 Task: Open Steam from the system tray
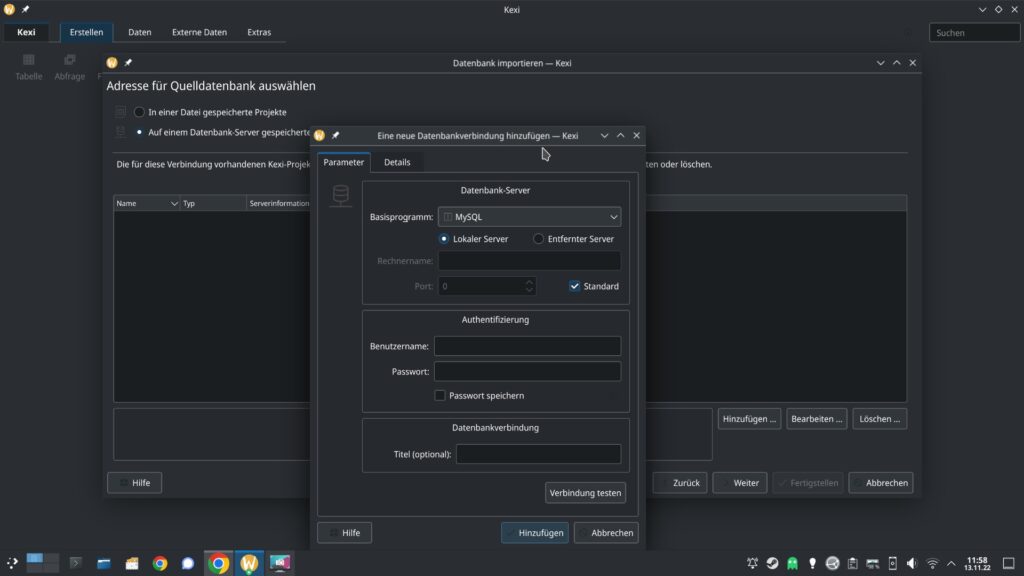click(773, 563)
